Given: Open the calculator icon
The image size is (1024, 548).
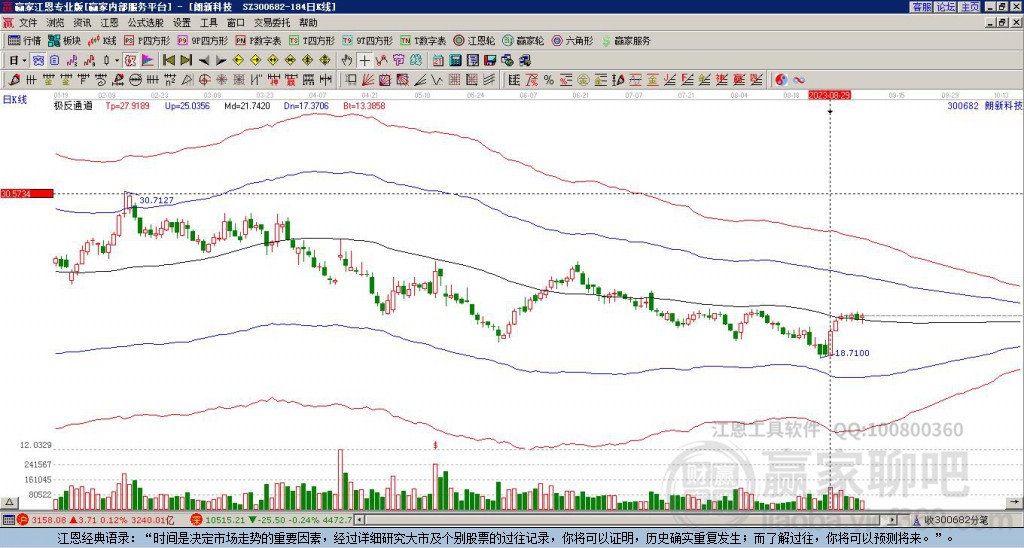Looking at the screenshot, I should pyautogui.click(x=455, y=61).
